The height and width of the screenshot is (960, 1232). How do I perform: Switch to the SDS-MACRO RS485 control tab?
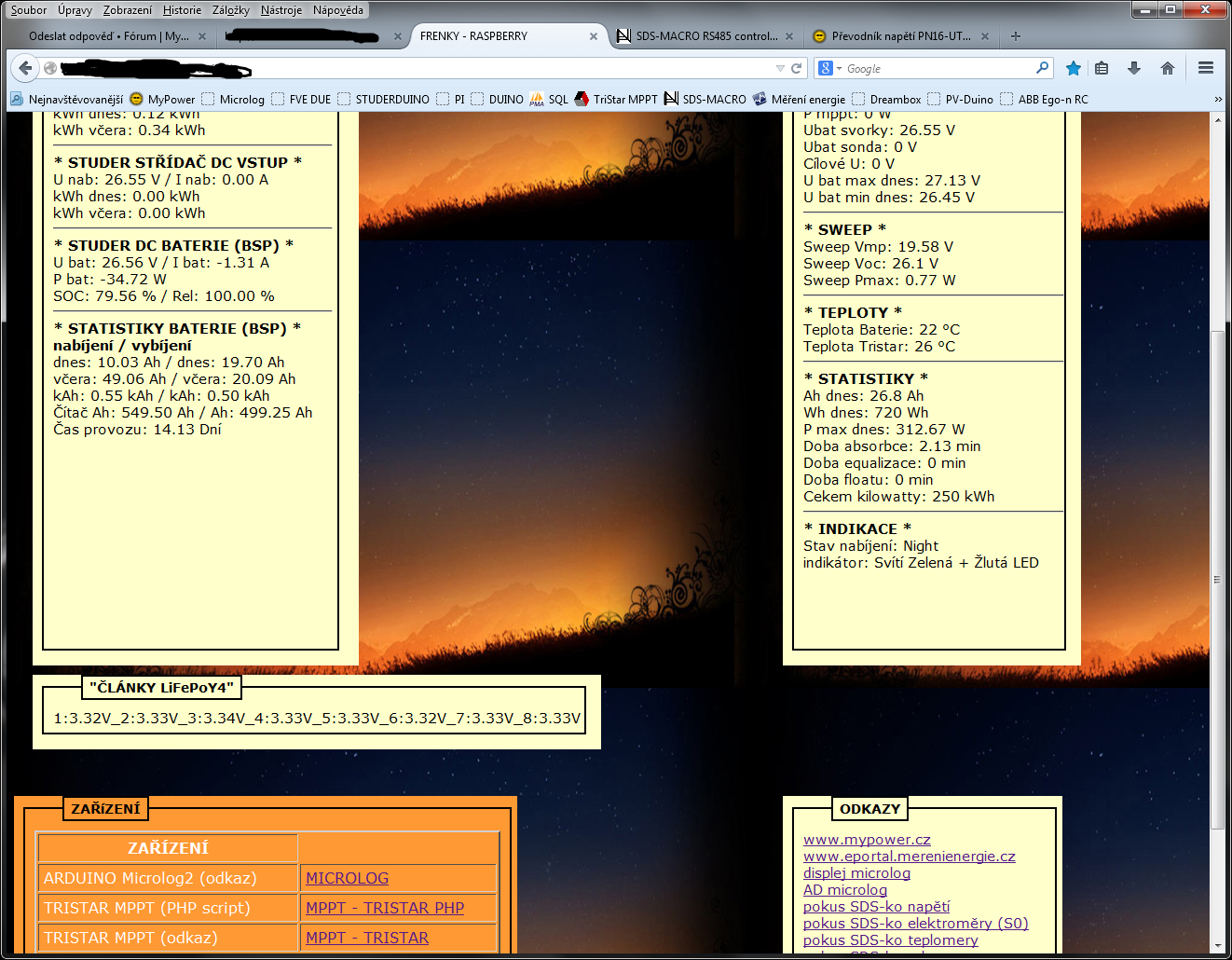(x=705, y=36)
